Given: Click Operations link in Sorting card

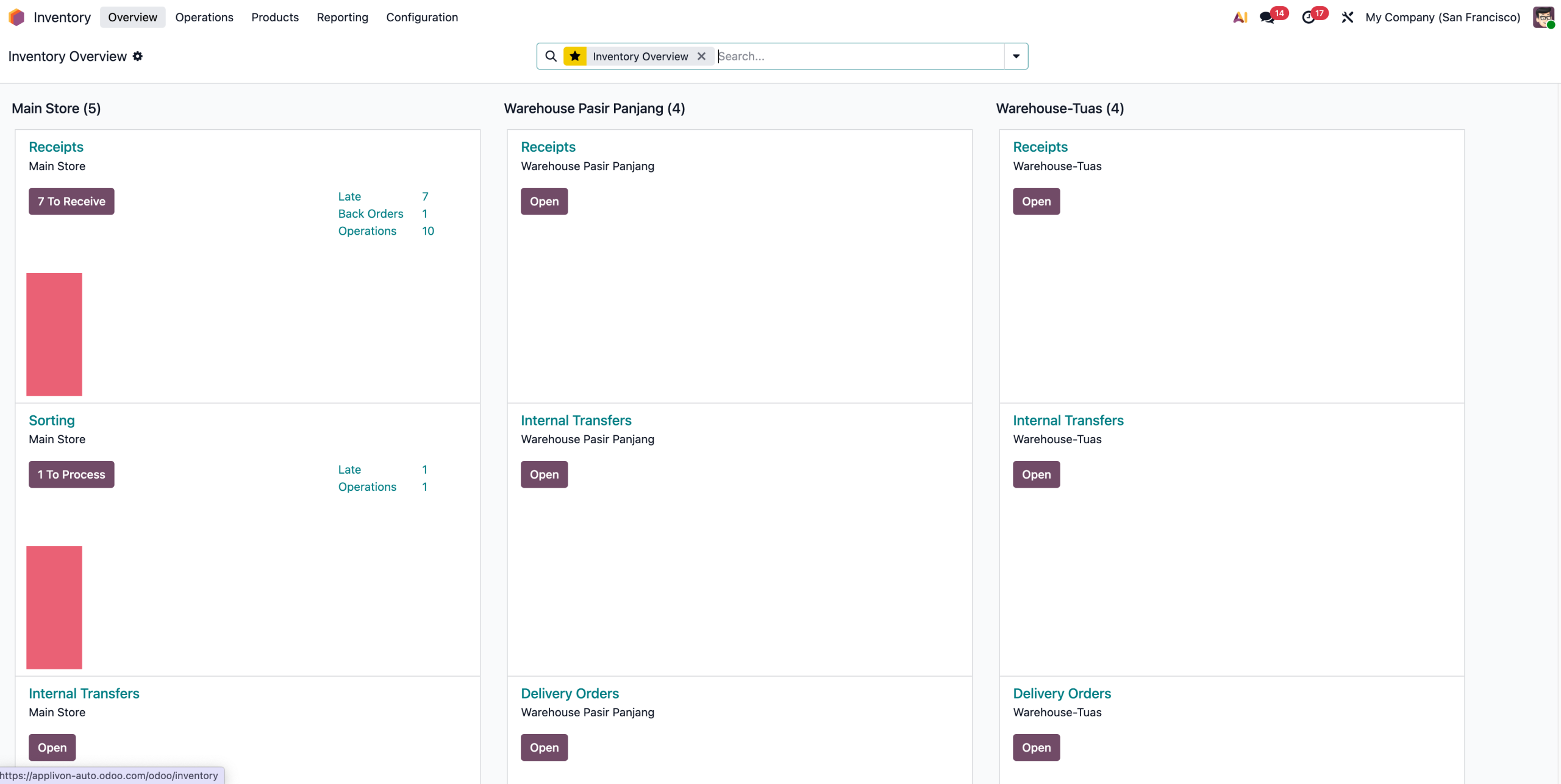Looking at the screenshot, I should (x=367, y=486).
